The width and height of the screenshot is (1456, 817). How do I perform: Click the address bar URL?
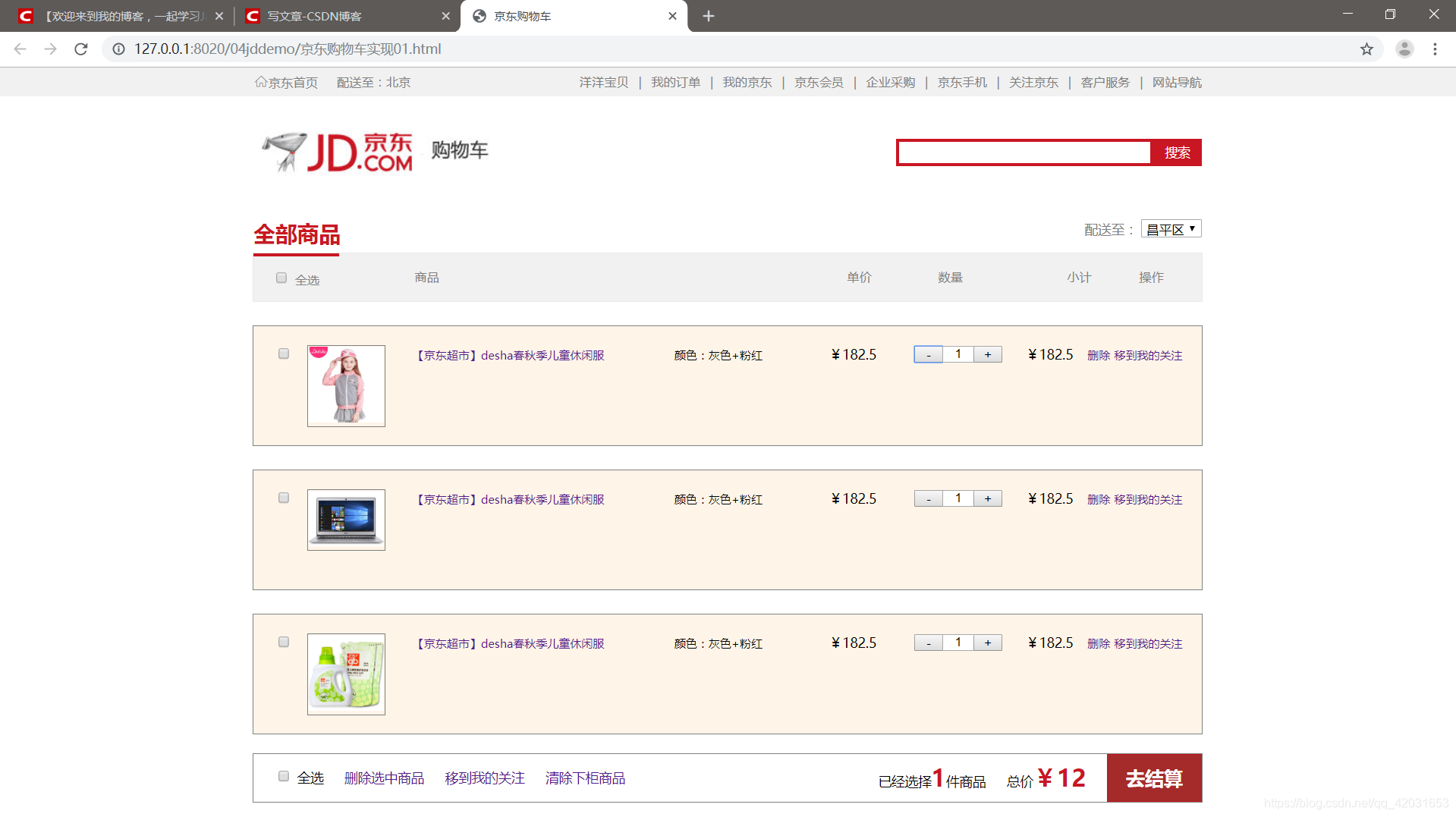coord(288,49)
